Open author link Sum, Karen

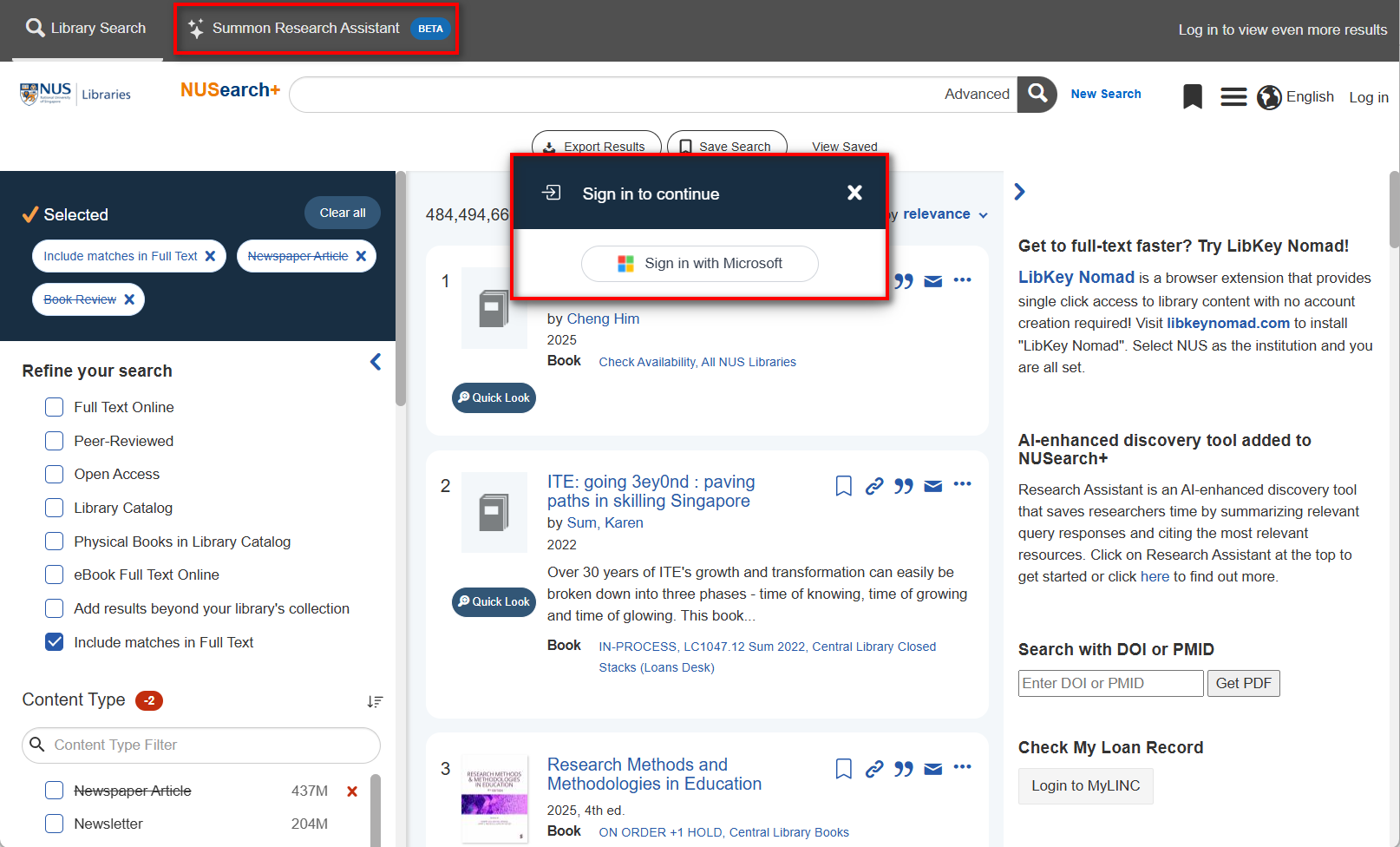click(605, 522)
